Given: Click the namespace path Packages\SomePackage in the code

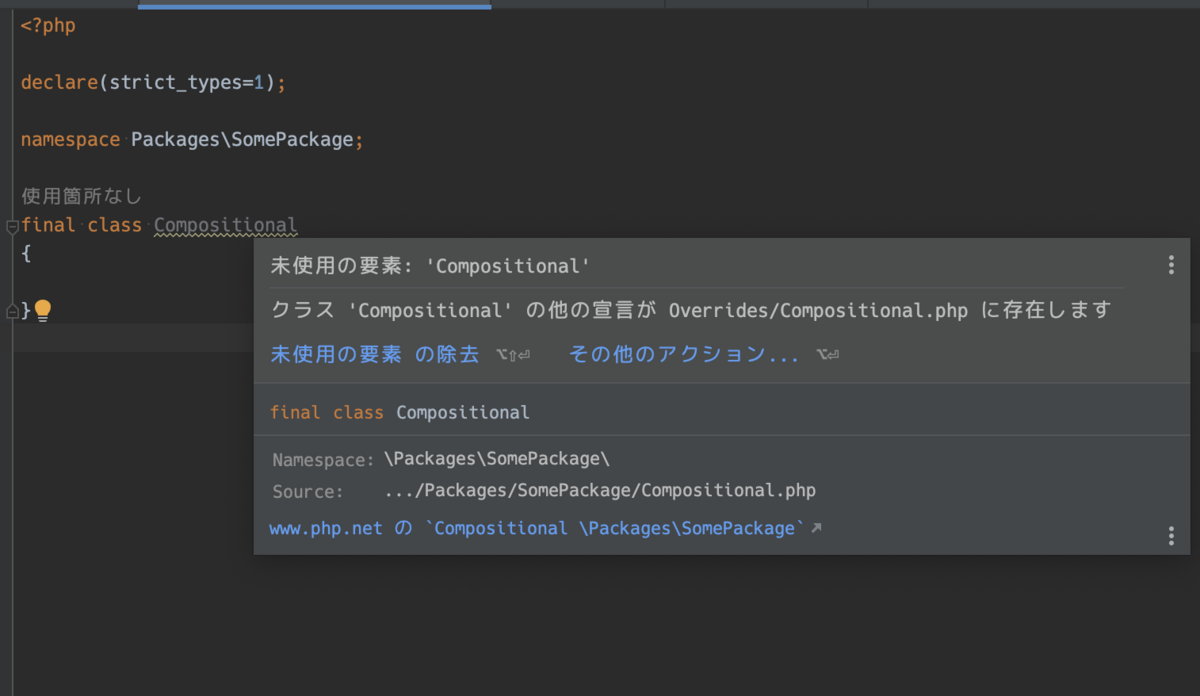Looking at the screenshot, I should 242,140.
